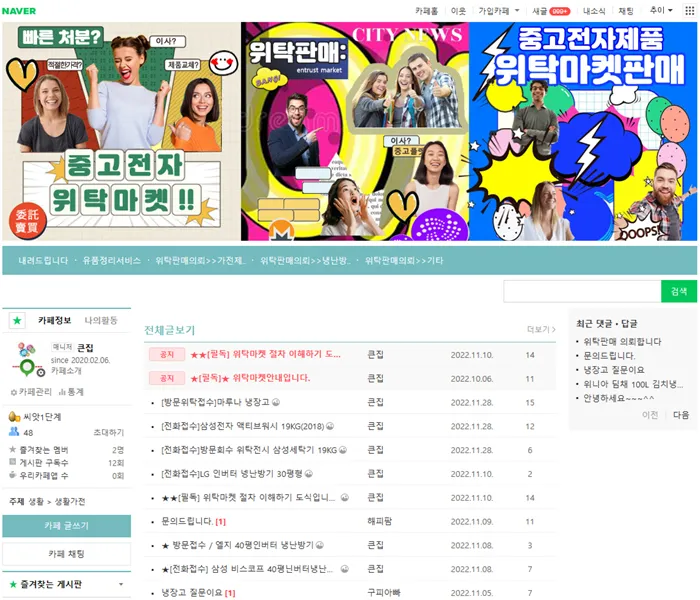Screen dimensions: 700x600
Task: Open notice ★[필독]★ 위탁마켓안내입니다.
Action: click(250, 378)
